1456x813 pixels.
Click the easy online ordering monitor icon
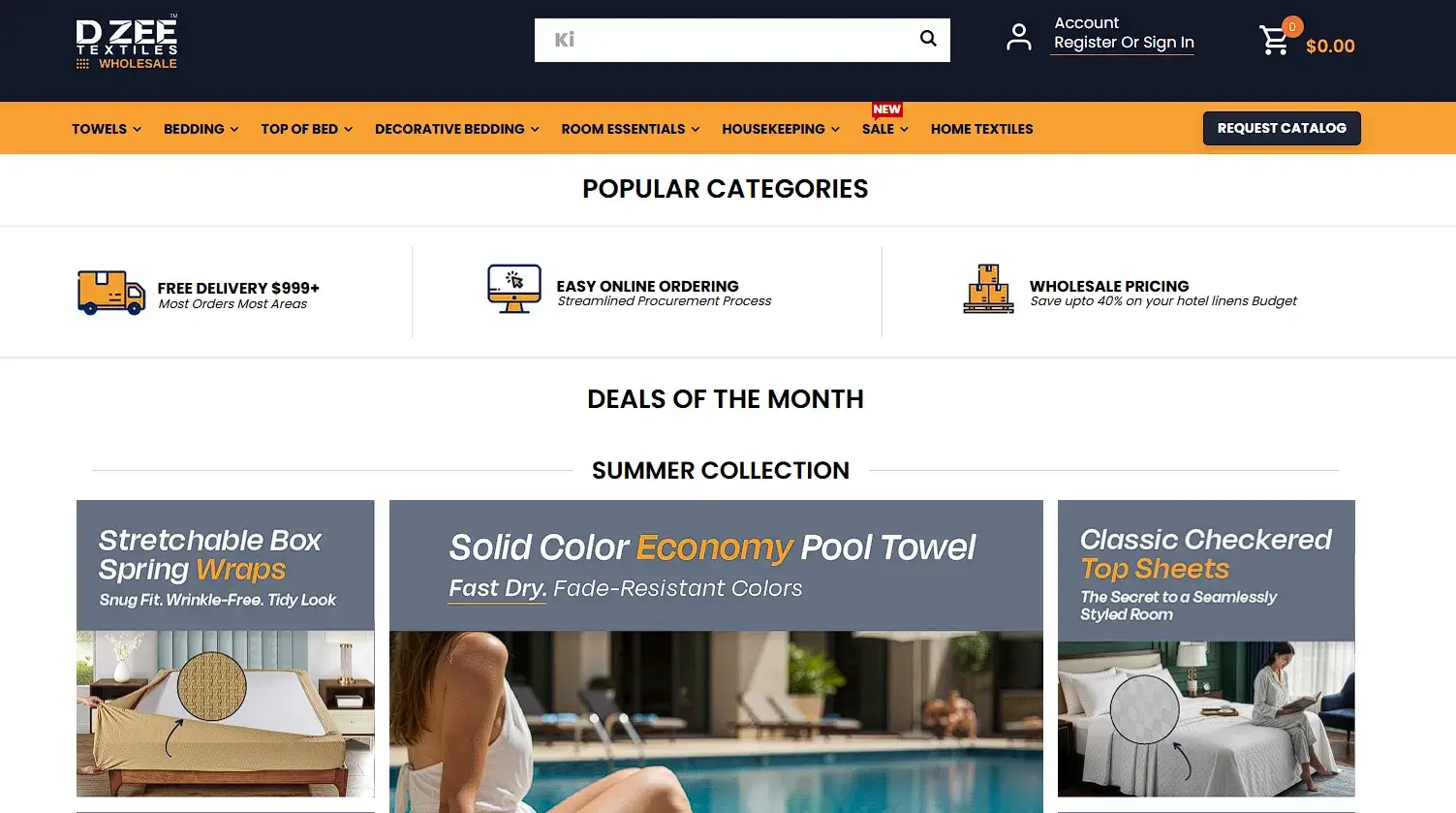(x=514, y=289)
